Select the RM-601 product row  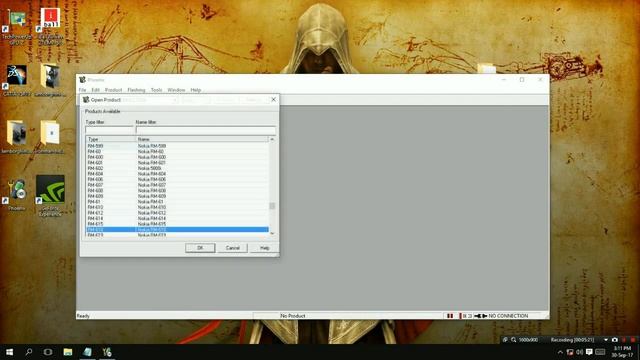pos(177,163)
